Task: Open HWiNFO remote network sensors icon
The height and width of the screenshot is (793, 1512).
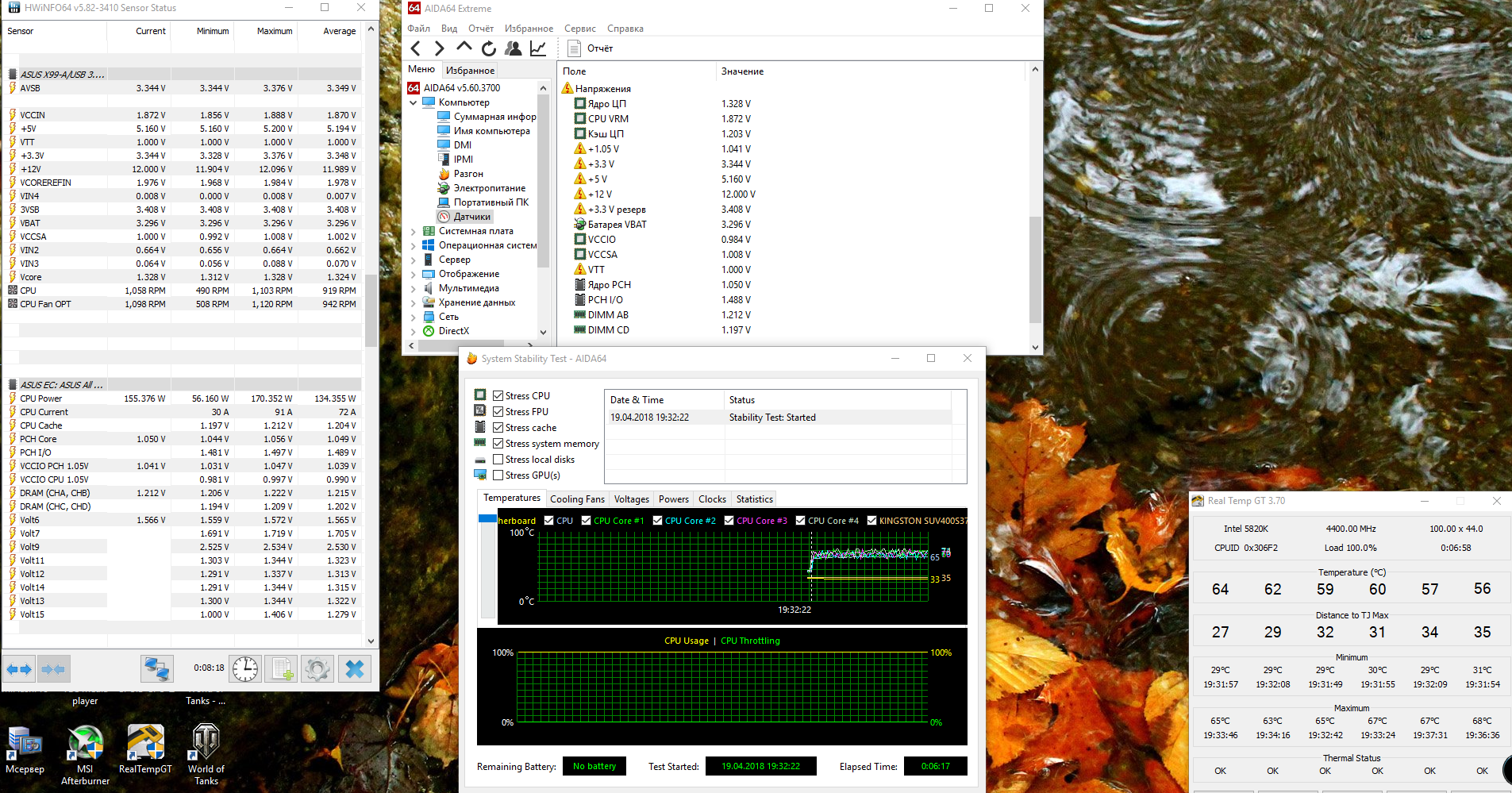Action: pyautogui.click(x=156, y=669)
